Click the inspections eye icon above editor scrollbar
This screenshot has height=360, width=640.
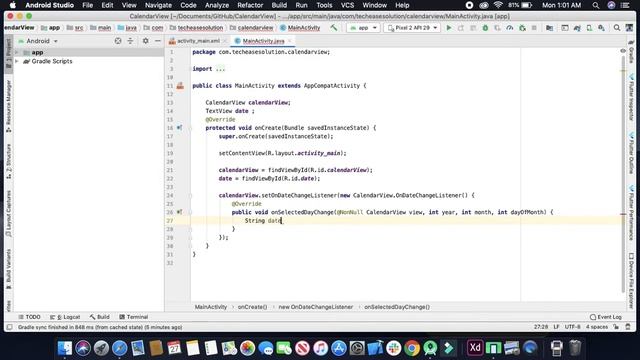(623, 51)
